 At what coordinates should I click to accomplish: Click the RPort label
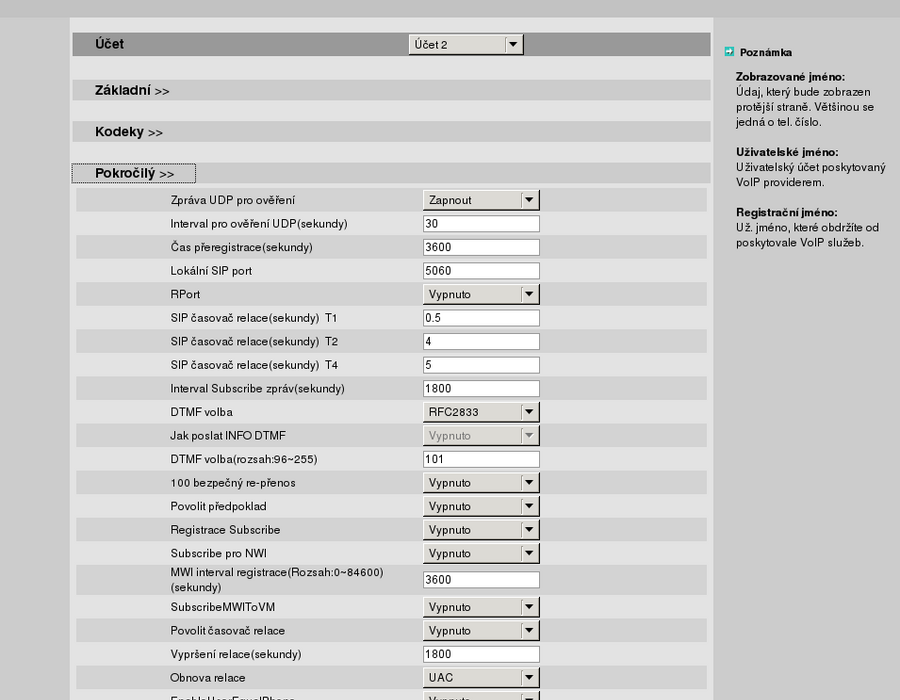[185, 294]
